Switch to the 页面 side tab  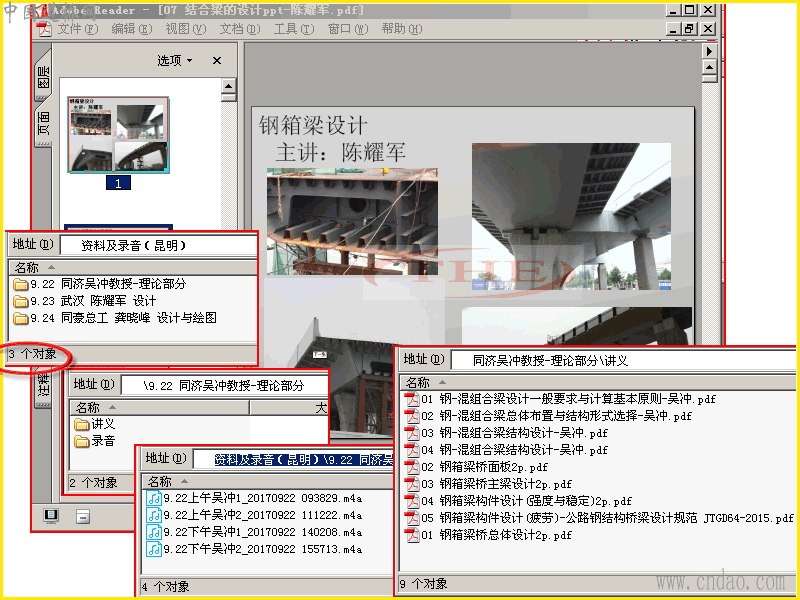(x=44, y=123)
